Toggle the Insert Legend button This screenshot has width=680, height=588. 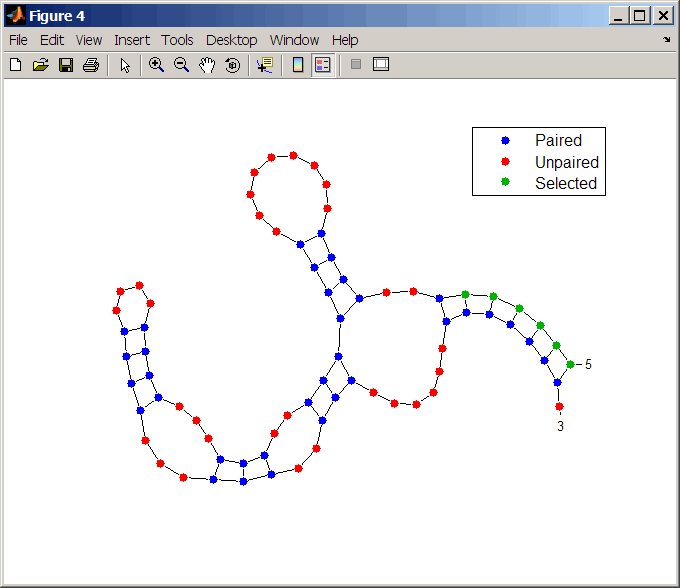323,65
